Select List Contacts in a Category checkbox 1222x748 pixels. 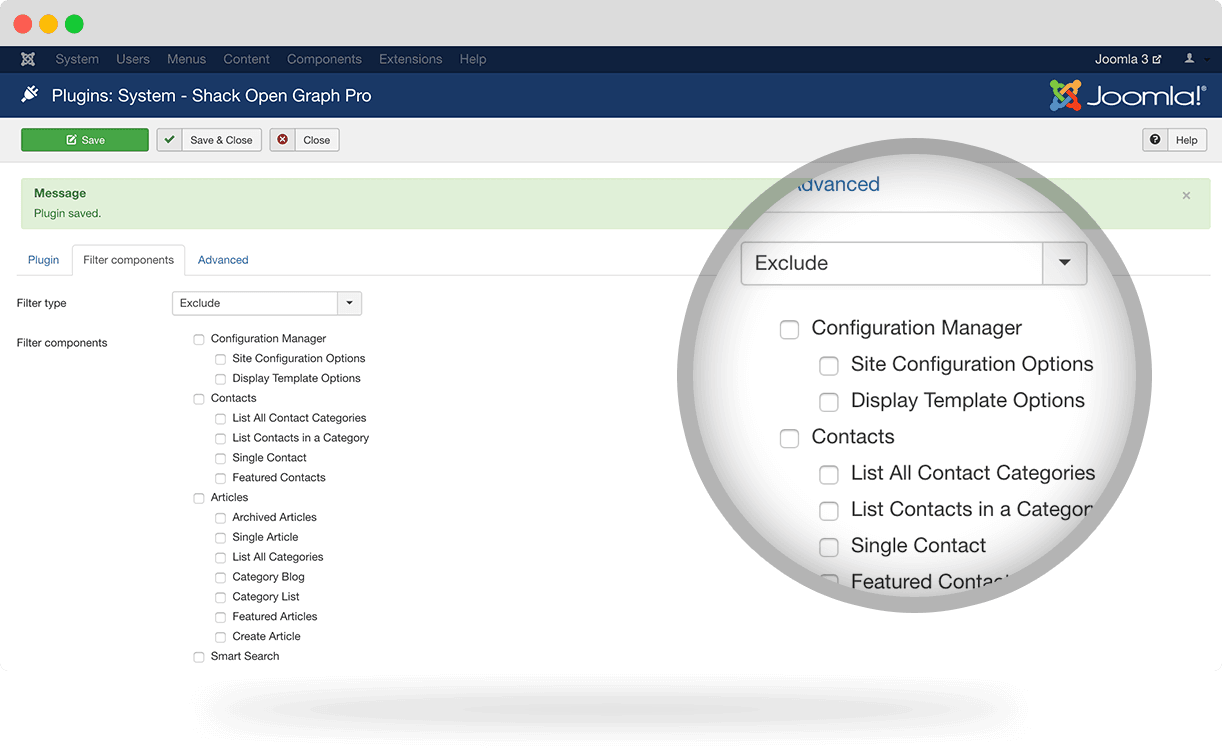[x=221, y=439]
